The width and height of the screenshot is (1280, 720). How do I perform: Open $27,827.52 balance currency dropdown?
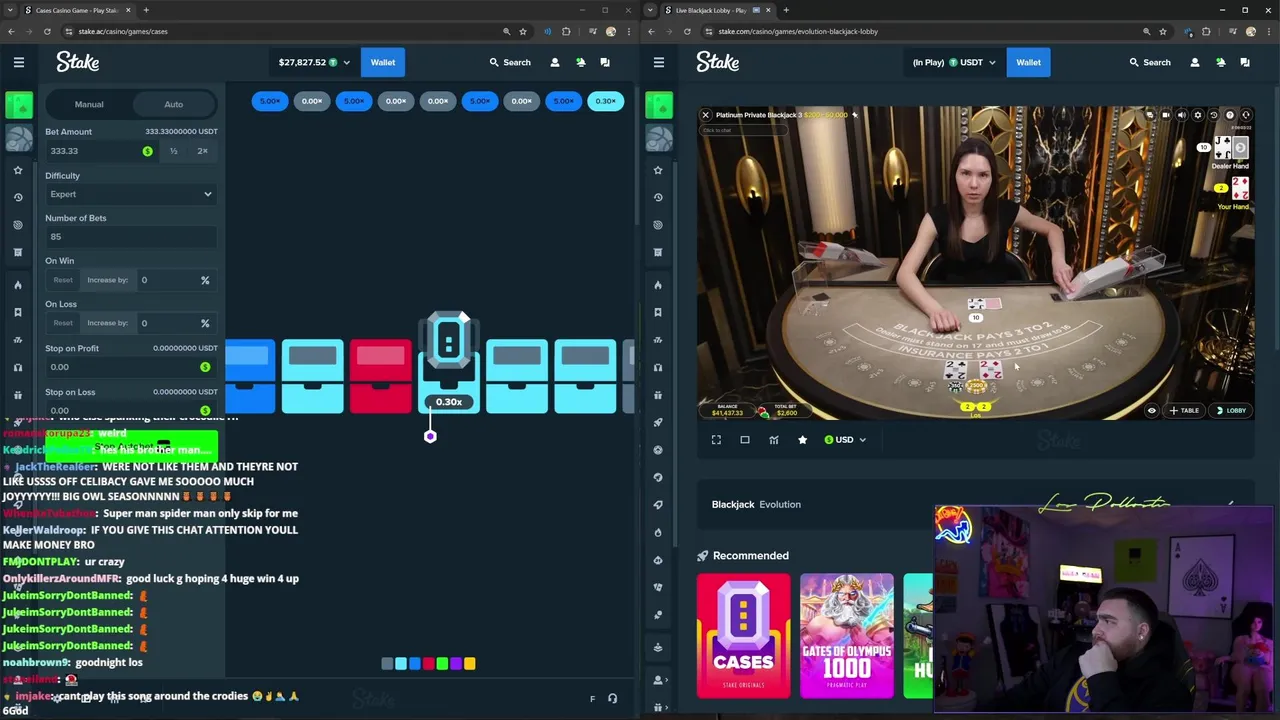point(314,62)
